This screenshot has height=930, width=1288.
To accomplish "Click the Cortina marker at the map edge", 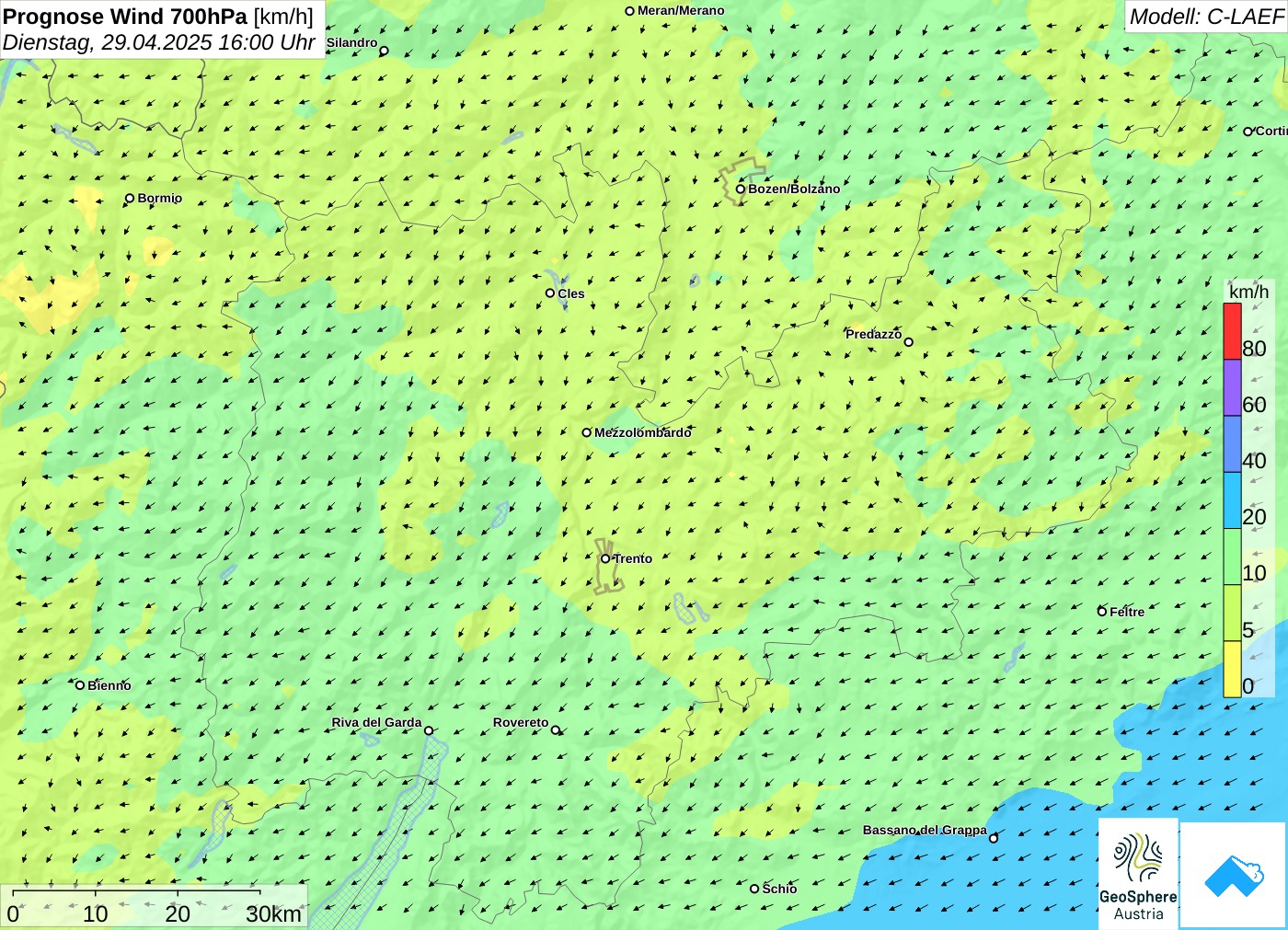I will pos(1248,132).
